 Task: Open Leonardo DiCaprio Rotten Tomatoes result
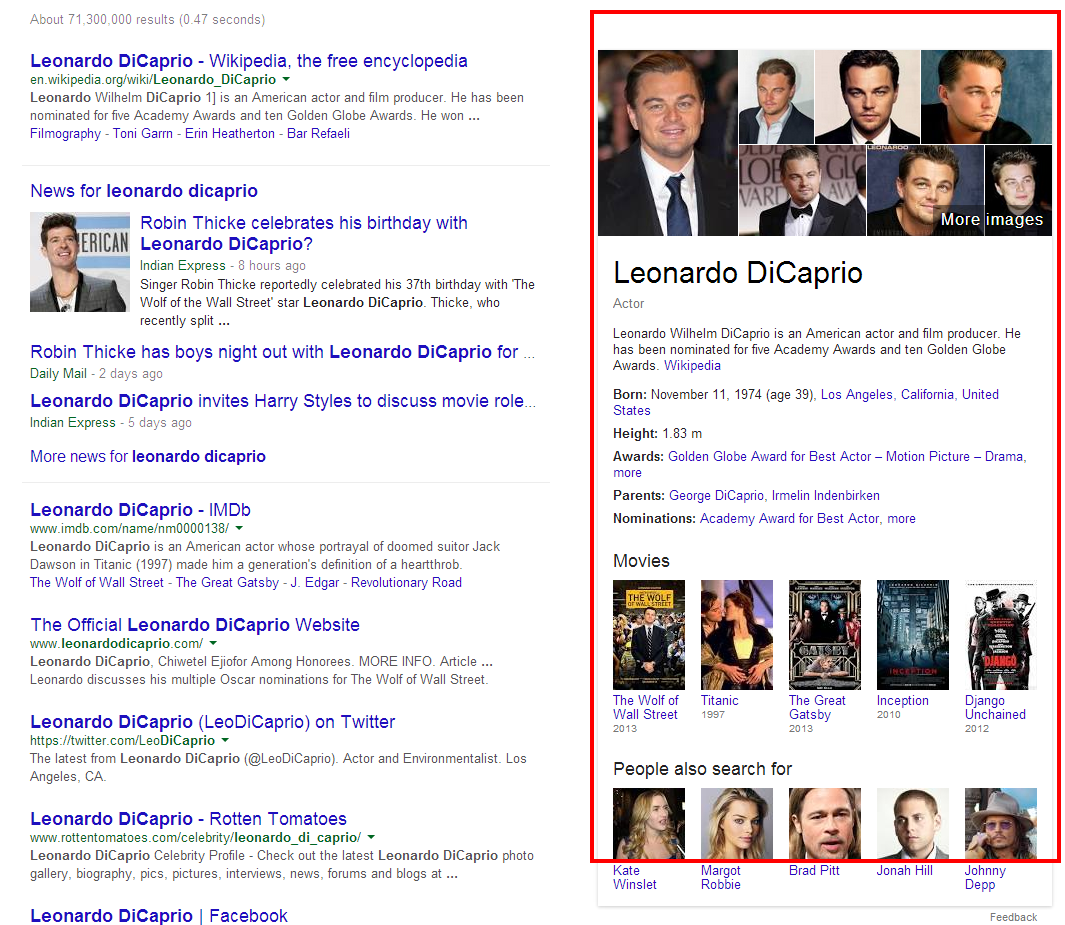[x=188, y=819]
